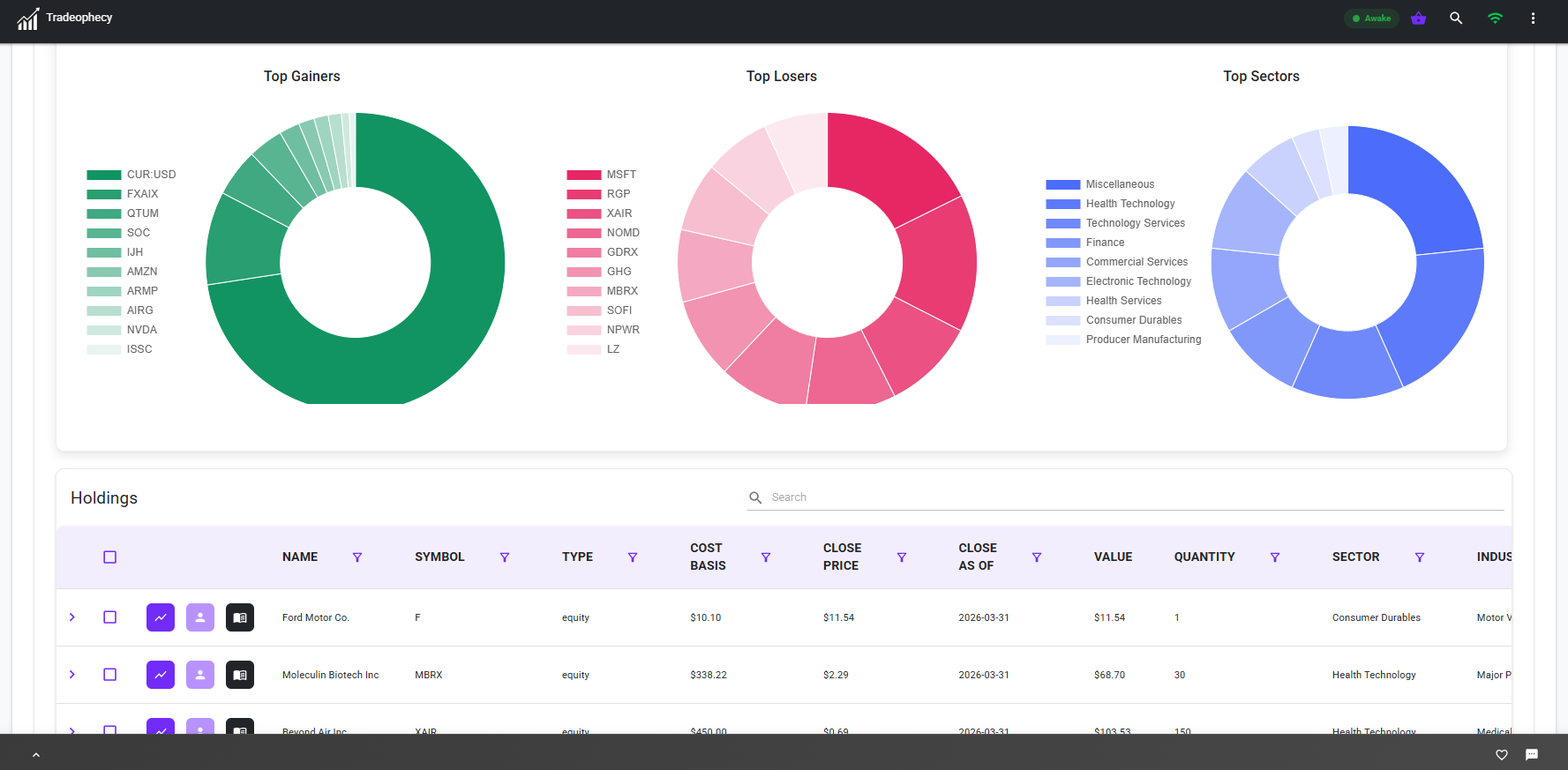Open the search magnifier in top bar

coord(1456,19)
